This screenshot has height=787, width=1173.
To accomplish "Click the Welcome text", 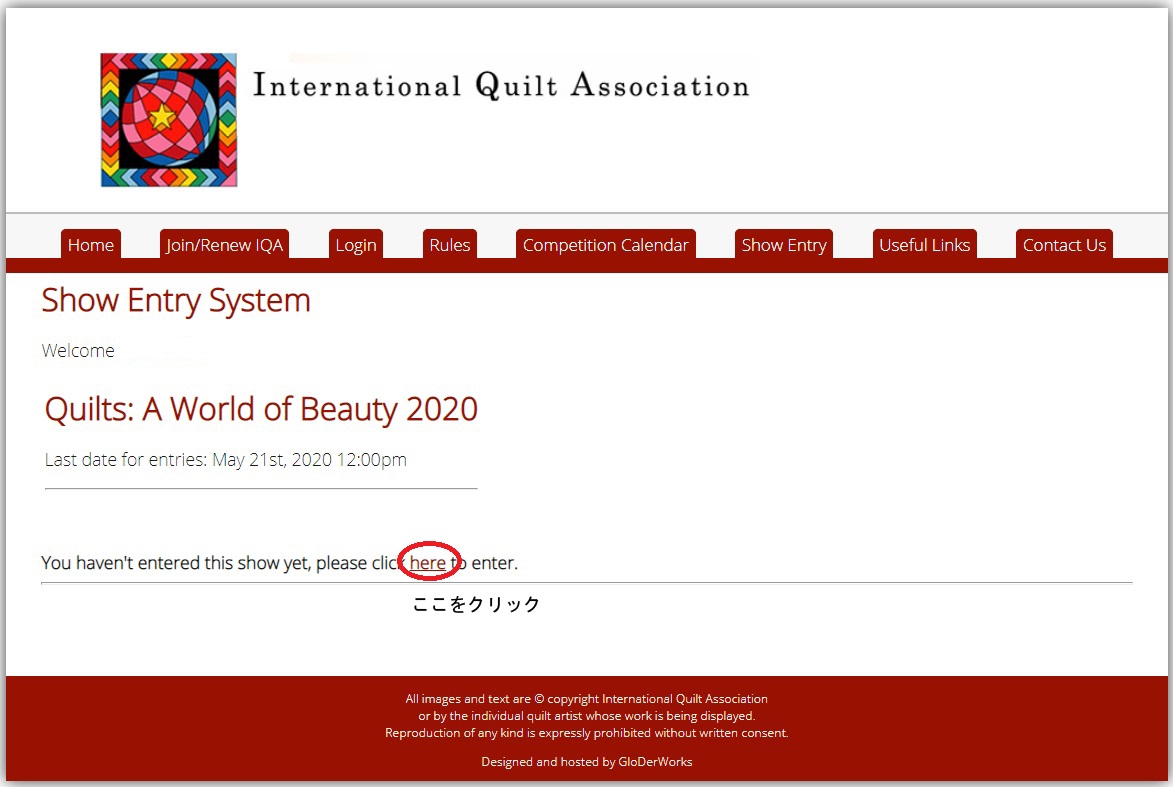I will point(78,351).
